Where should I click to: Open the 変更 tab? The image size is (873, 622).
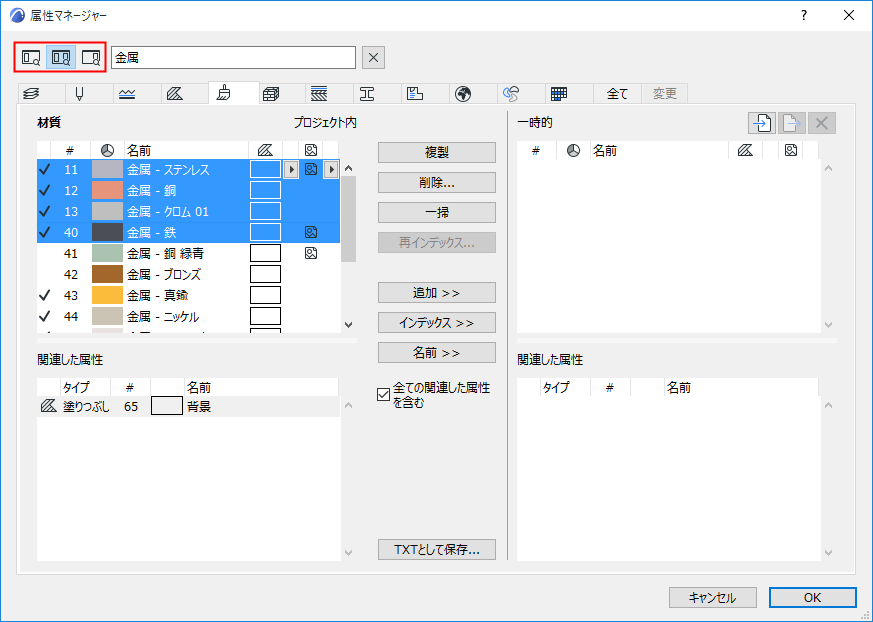point(664,92)
